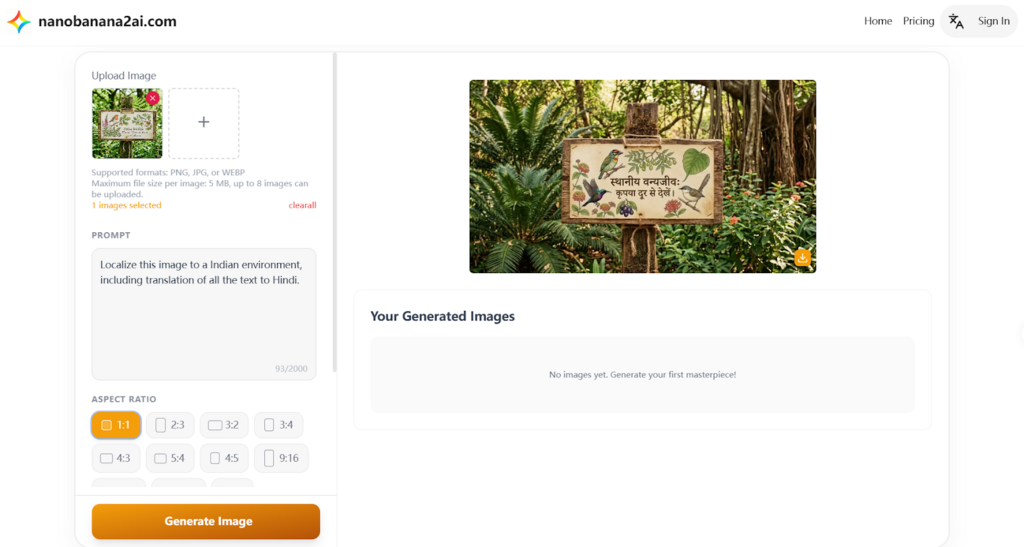Open the Pricing page

point(918,21)
